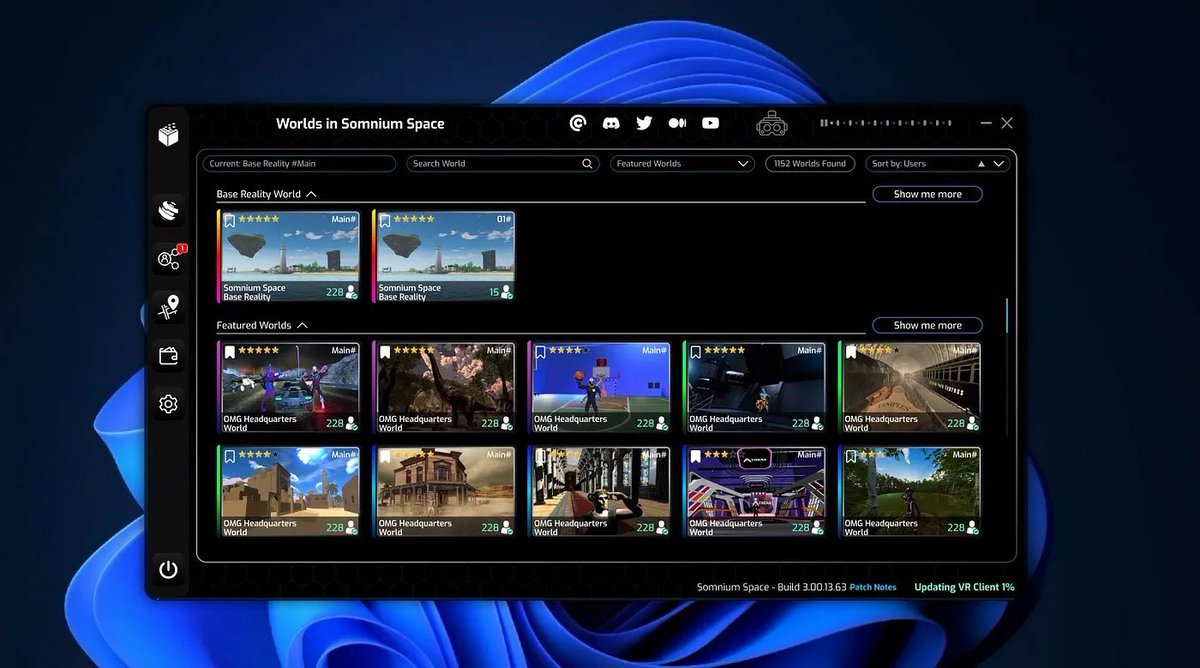Click the vertical scrollbar of the worlds list
Screen dimensions: 1200x668
[1007, 316]
